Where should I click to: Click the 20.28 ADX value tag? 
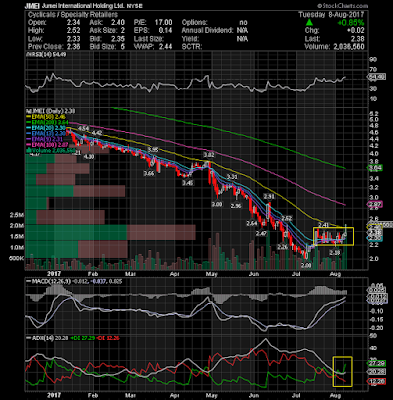[376, 372]
